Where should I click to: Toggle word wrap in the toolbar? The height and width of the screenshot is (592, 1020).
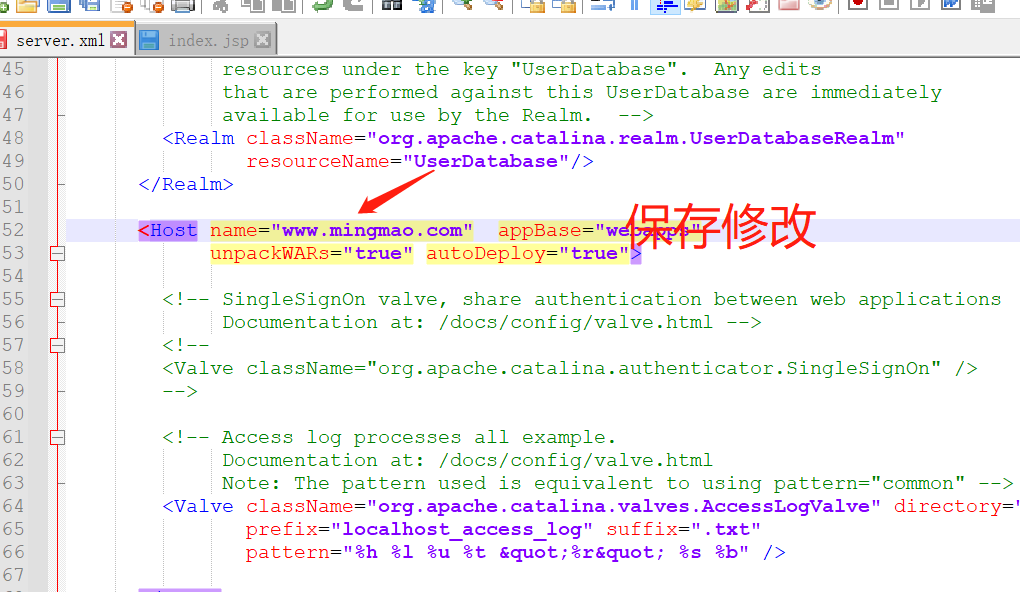[x=602, y=6]
